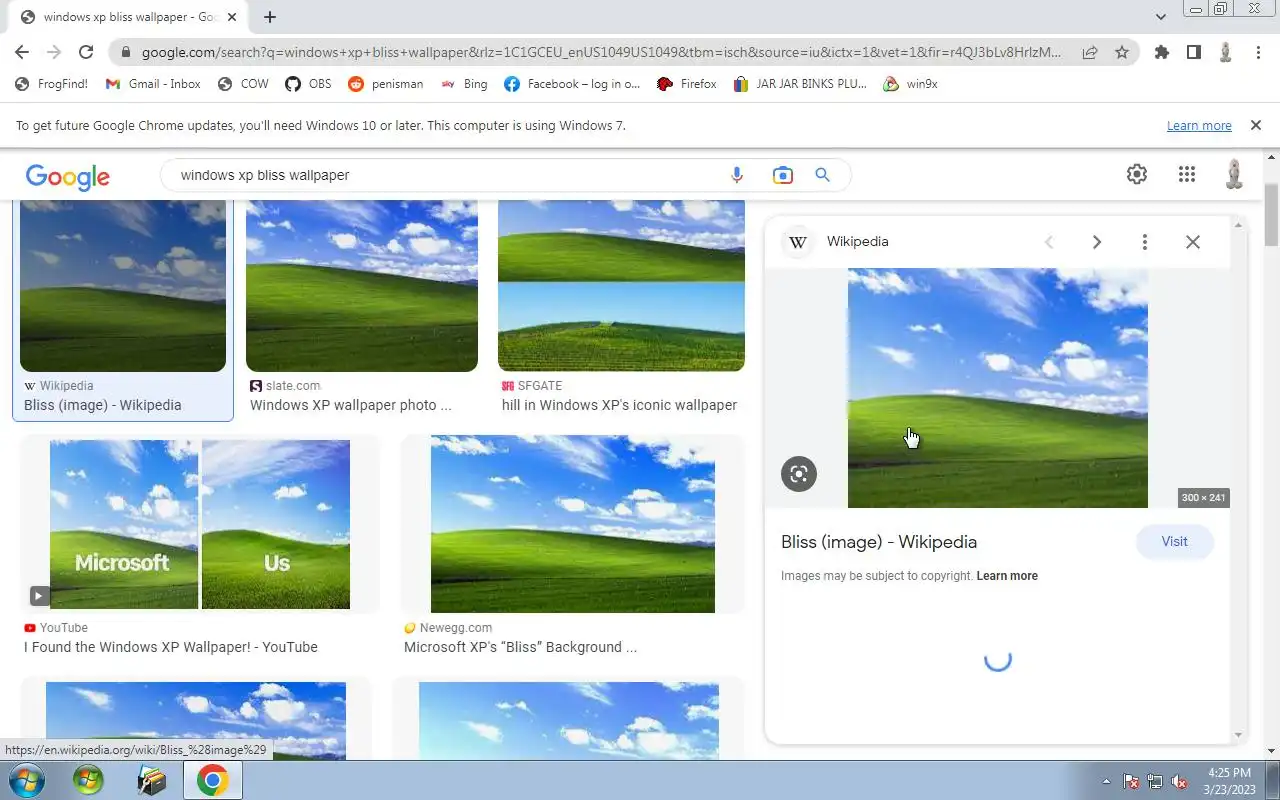This screenshot has width=1280, height=800.
Task: Open Bliss (image) - Wikipedia title link
Action: click(x=879, y=542)
